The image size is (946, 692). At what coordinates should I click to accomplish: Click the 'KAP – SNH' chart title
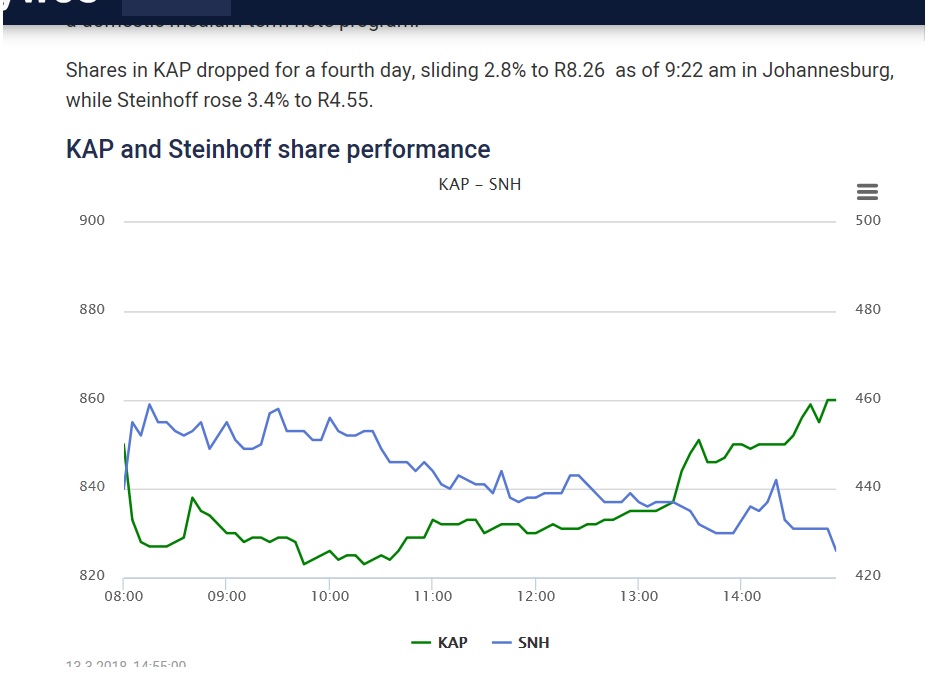point(480,185)
